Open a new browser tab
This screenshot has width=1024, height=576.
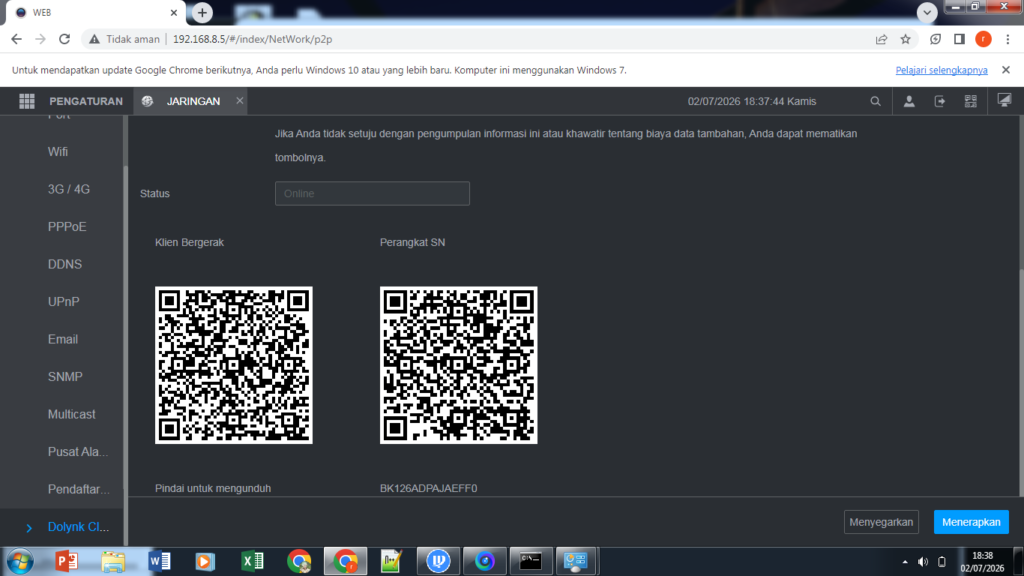(x=202, y=12)
